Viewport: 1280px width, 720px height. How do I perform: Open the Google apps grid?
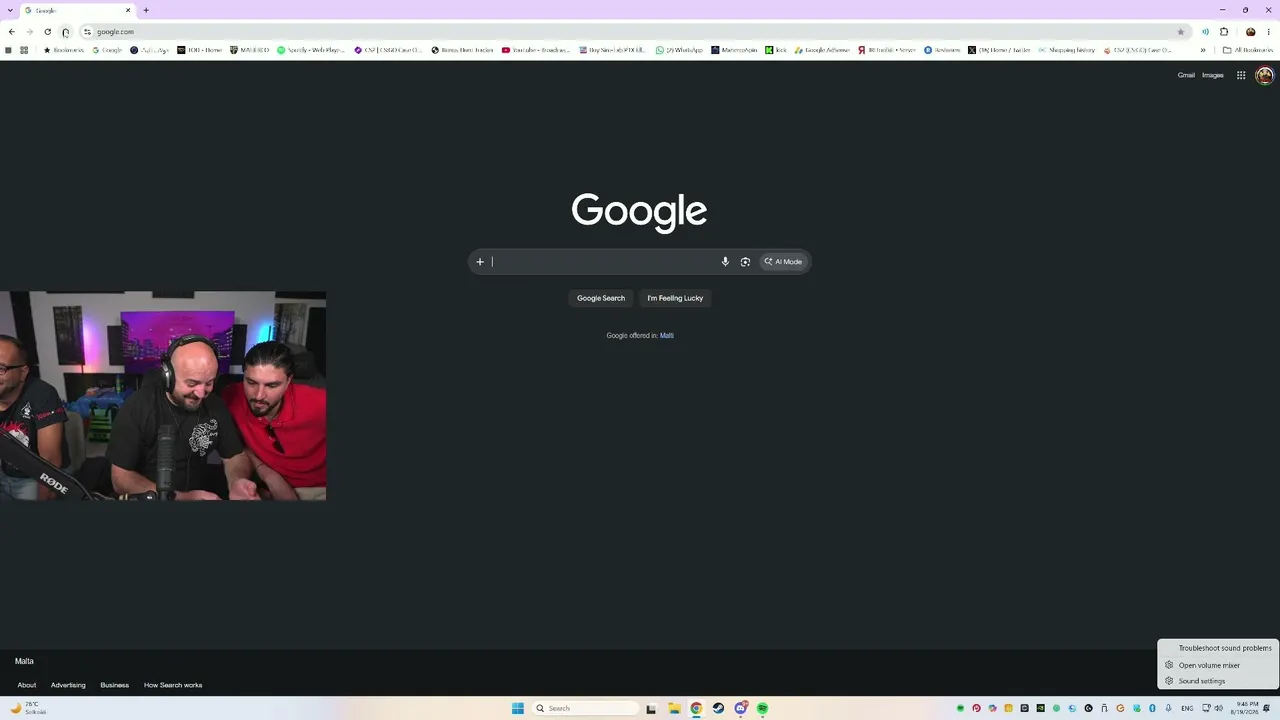pyautogui.click(x=1241, y=75)
